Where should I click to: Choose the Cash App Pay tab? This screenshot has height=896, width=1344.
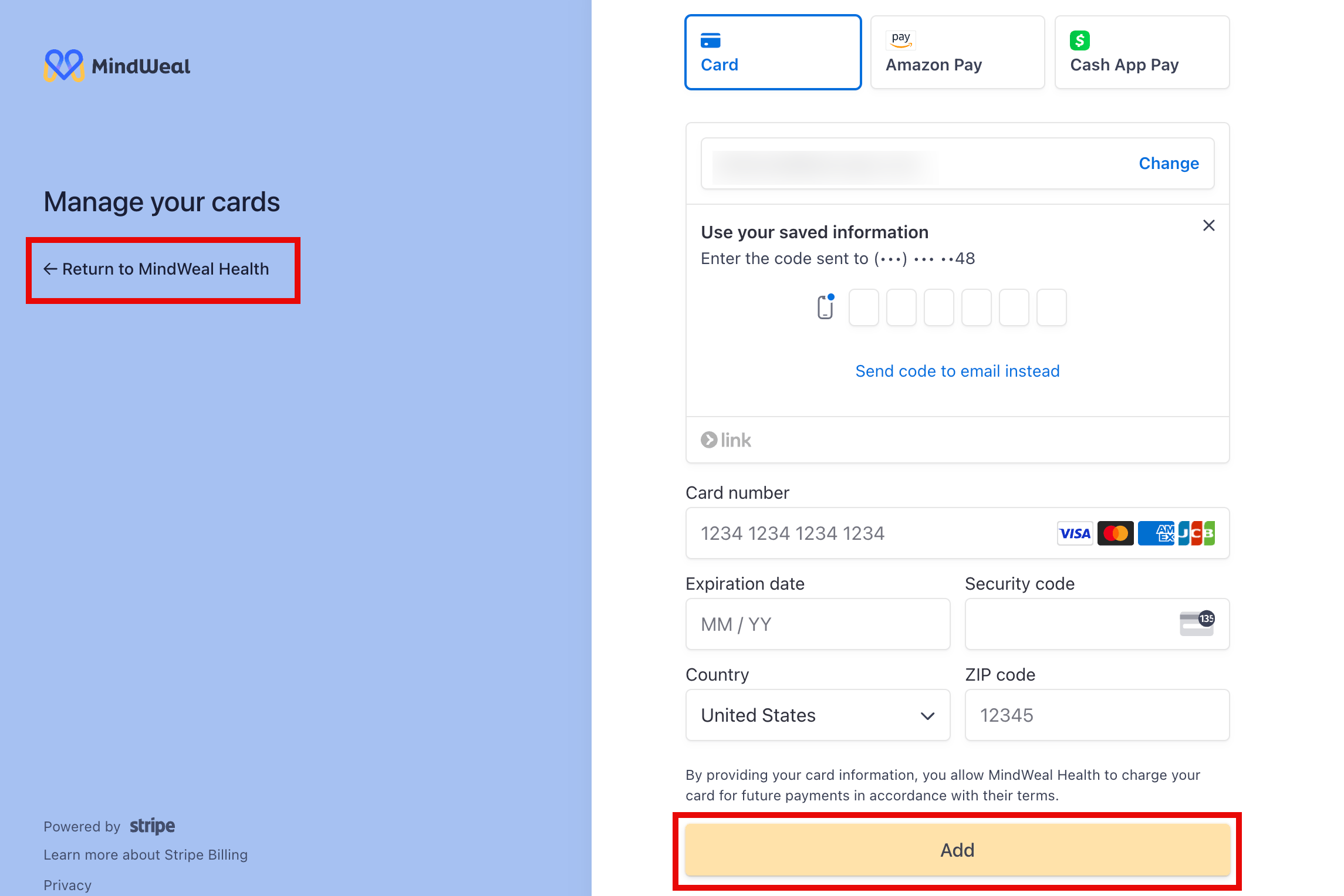(x=1142, y=52)
